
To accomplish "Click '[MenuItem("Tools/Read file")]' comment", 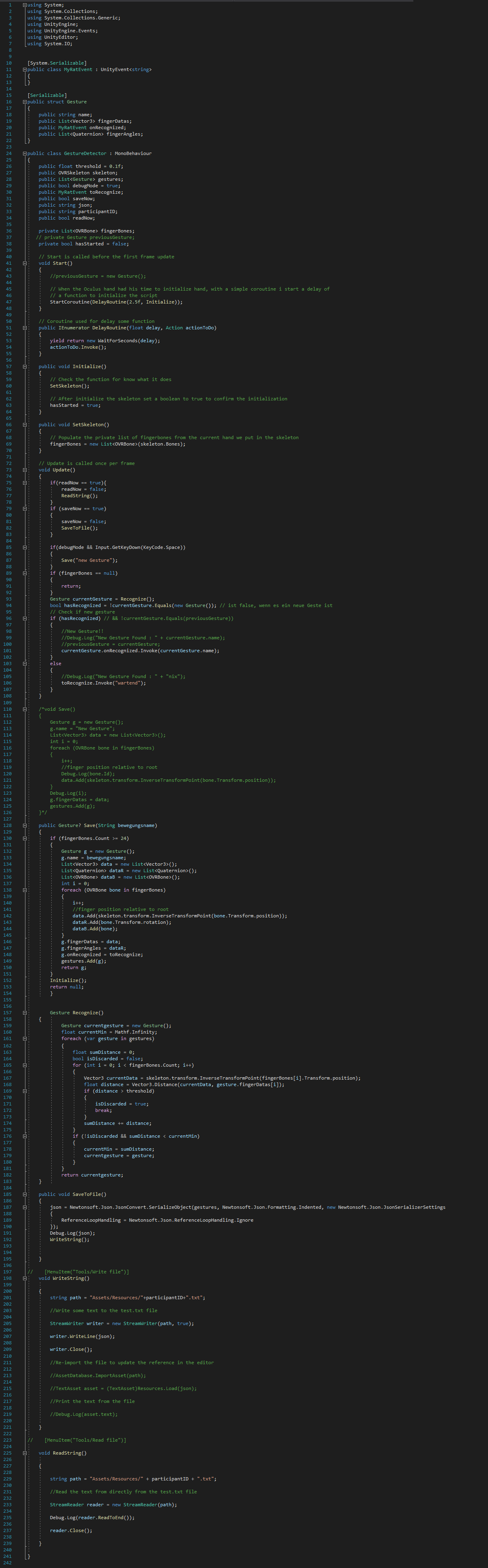I will coord(85,1440).
